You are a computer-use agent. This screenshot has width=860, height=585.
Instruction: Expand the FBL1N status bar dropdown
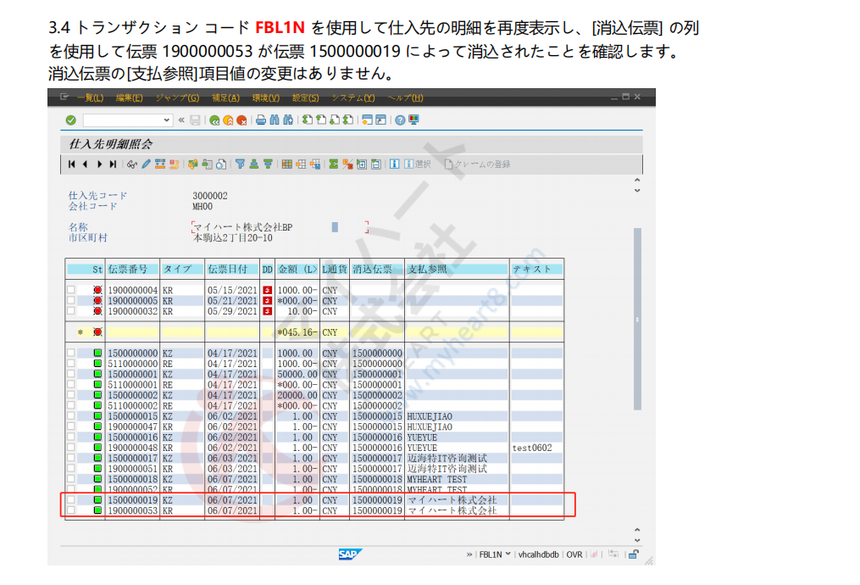508,554
